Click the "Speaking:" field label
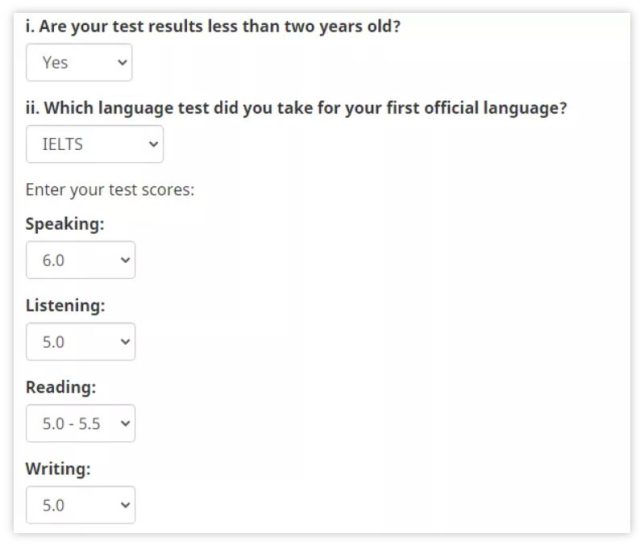The image size is (640, 546). pos(64,224)
